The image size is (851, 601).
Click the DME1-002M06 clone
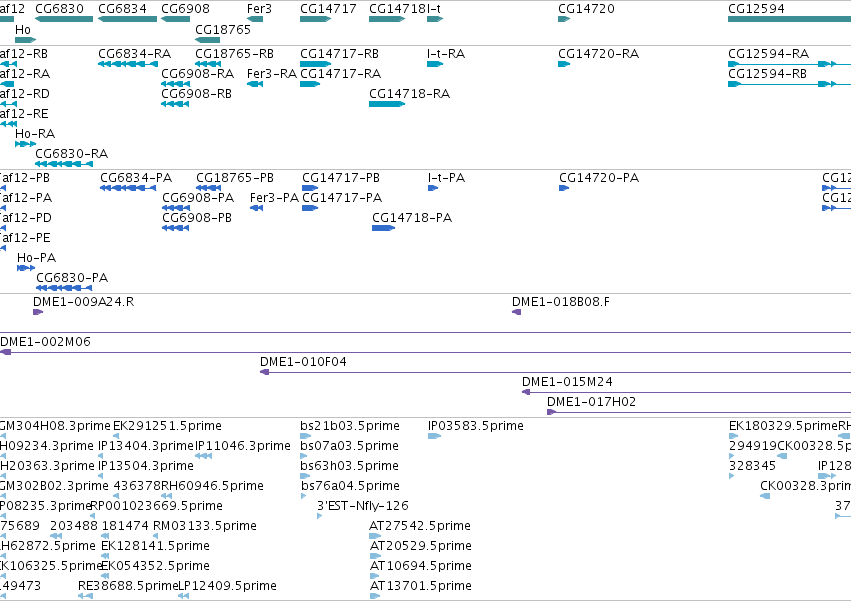[x=426, y=352]
